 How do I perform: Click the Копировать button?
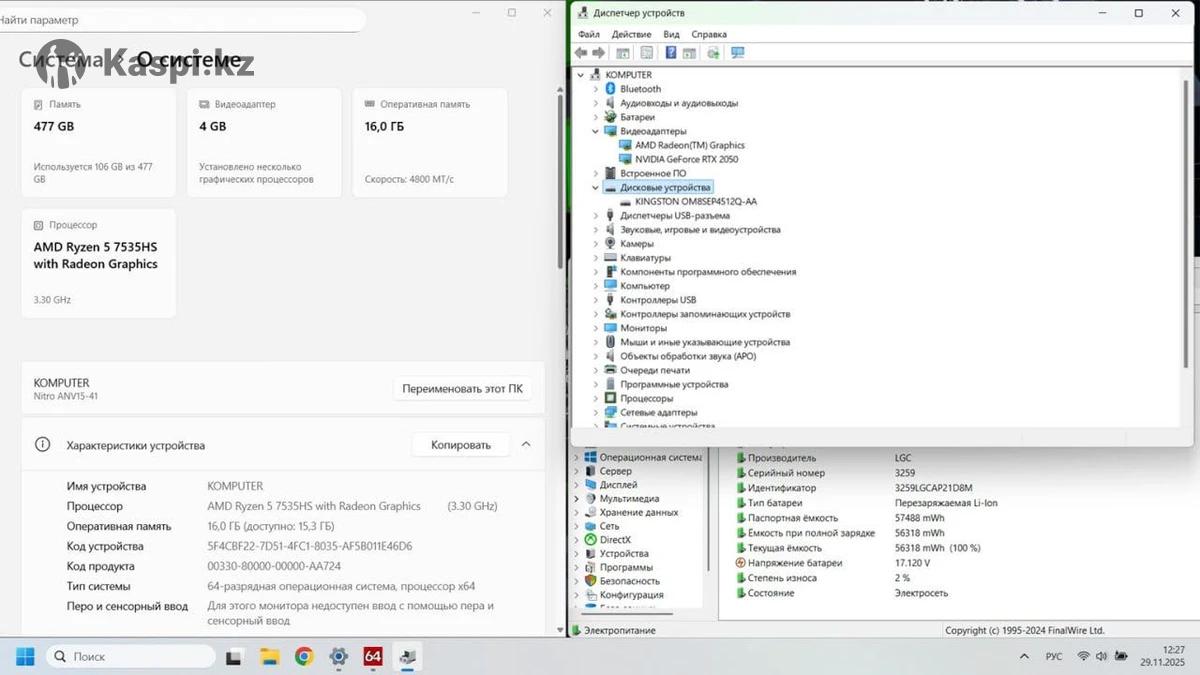click(x=460, y=445)
